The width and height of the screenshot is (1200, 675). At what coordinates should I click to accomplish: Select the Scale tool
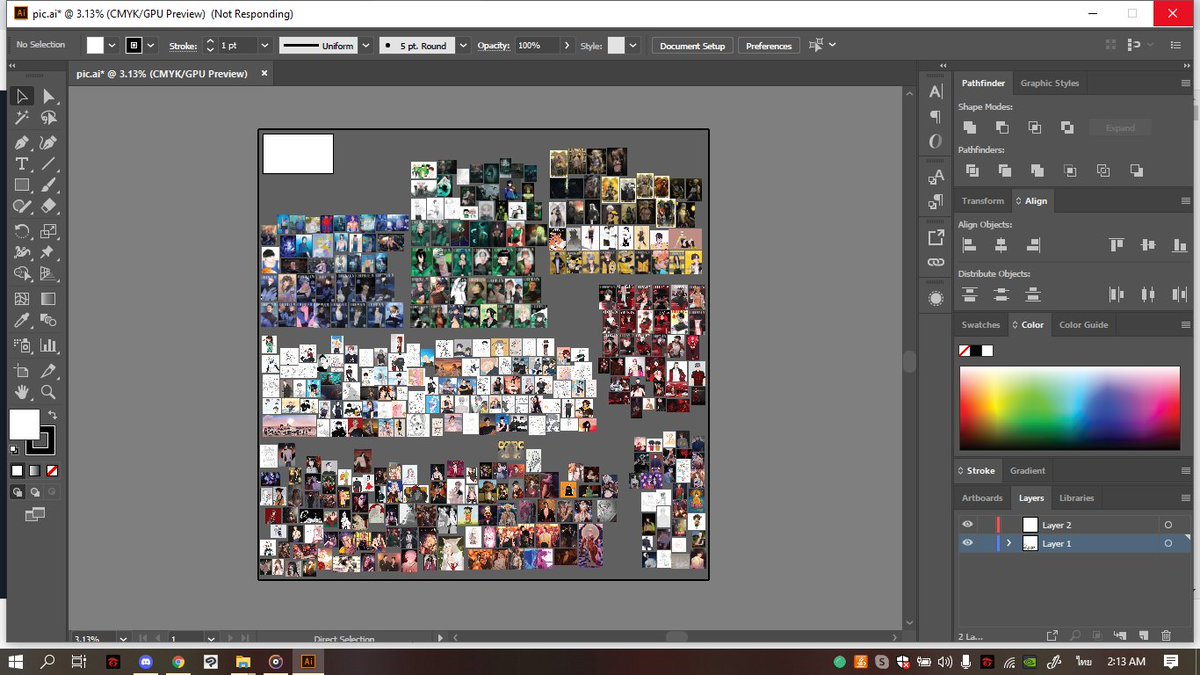(x=48, y=231)
